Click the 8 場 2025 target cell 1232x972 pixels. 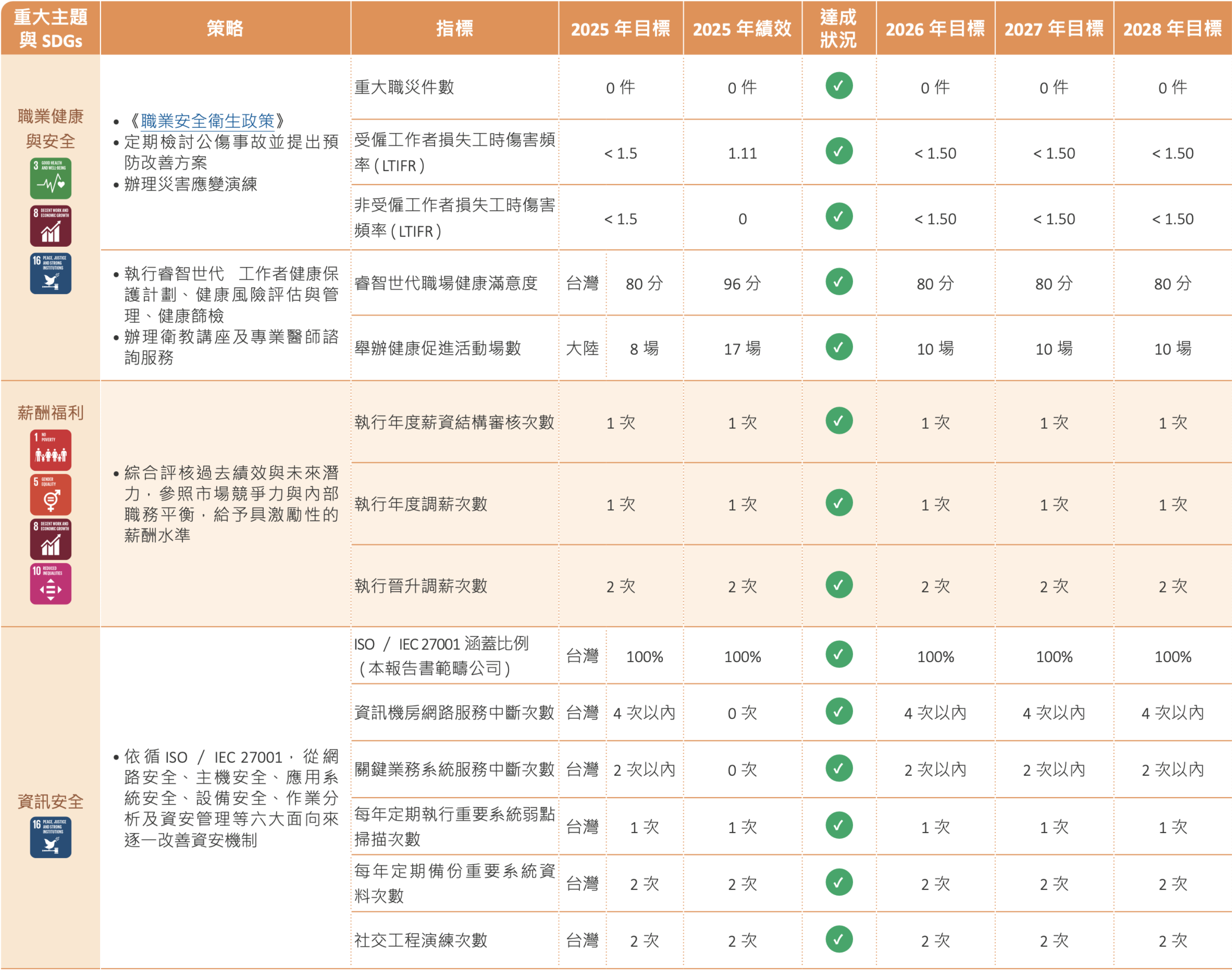(x=644, y=349)
